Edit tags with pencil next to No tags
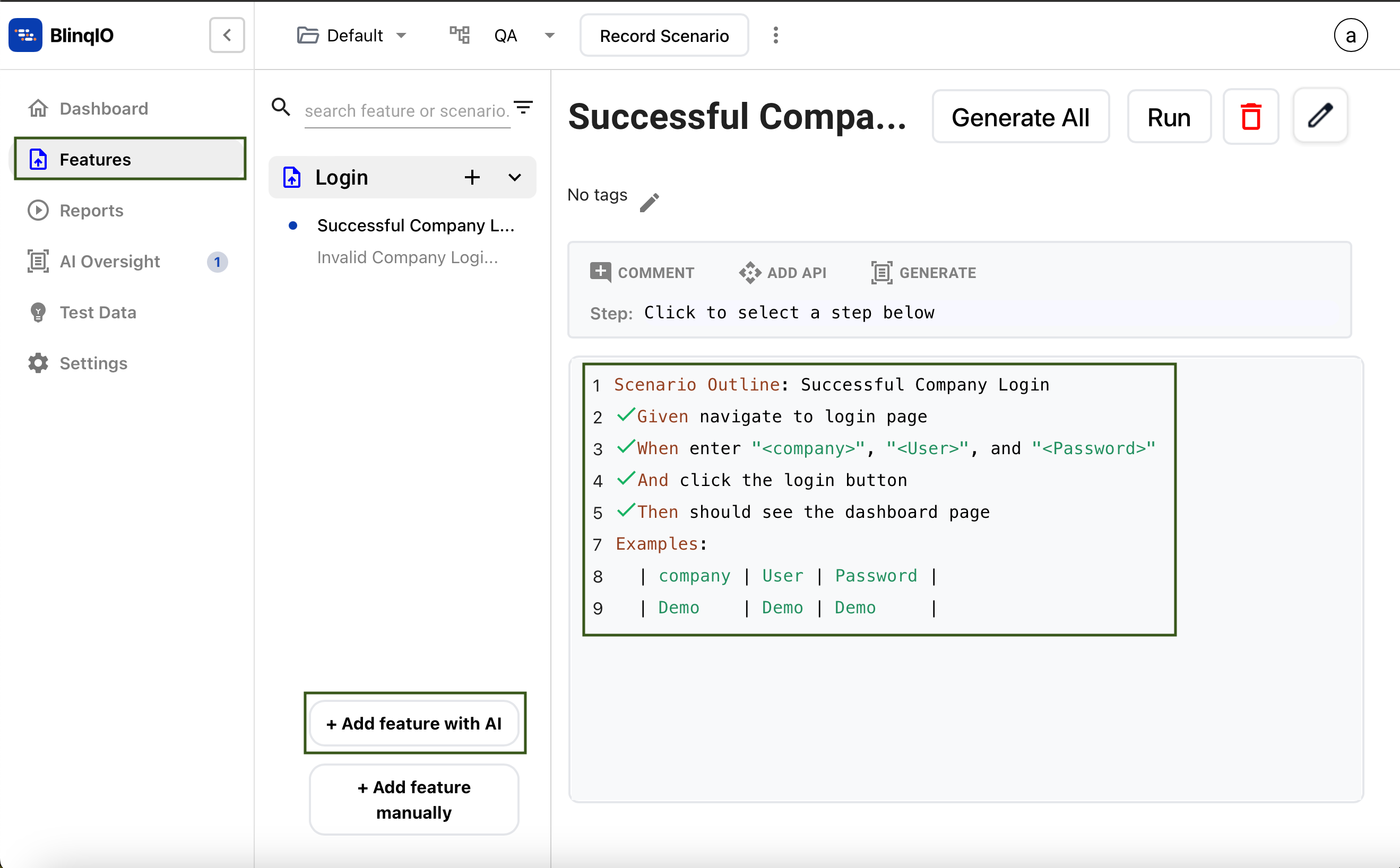1400x868 pixels. click(x=650, y=202)
